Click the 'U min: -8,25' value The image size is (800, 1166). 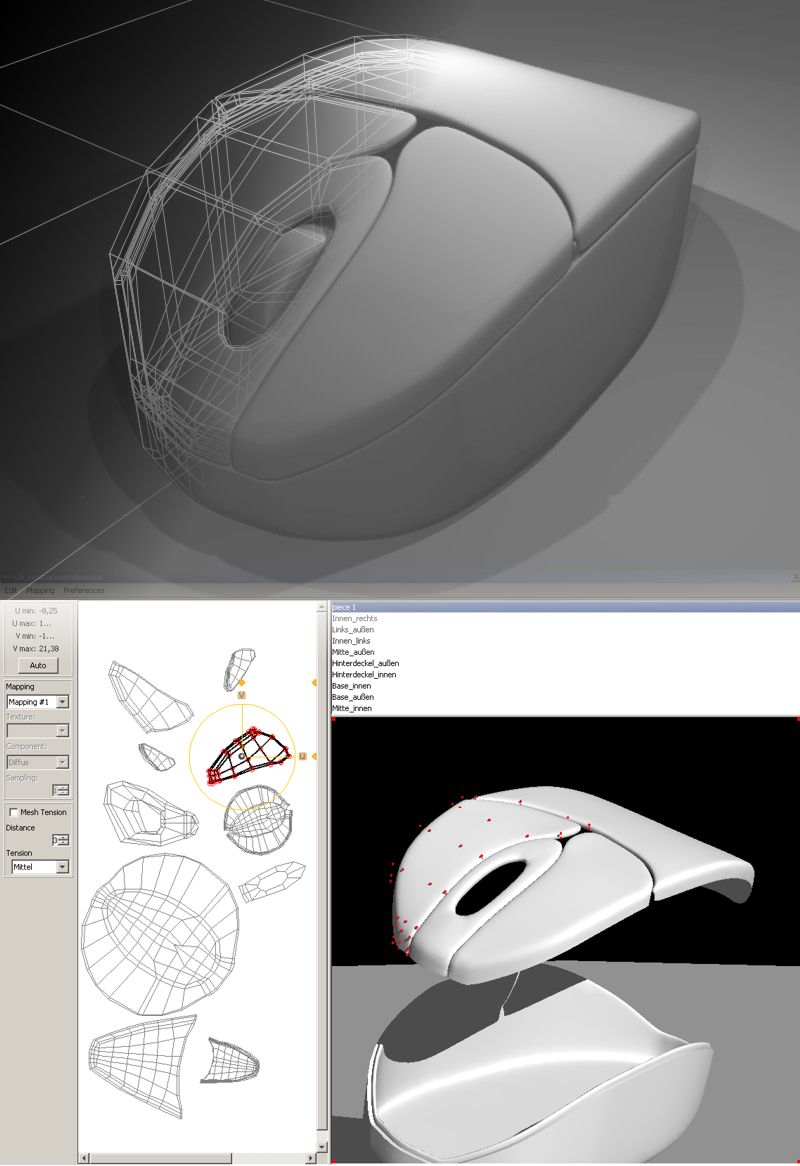coord(36,611)
